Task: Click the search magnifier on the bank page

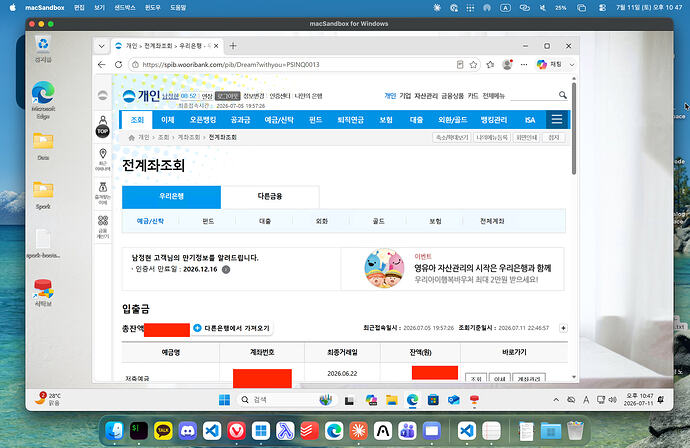Action: point(562,95)
